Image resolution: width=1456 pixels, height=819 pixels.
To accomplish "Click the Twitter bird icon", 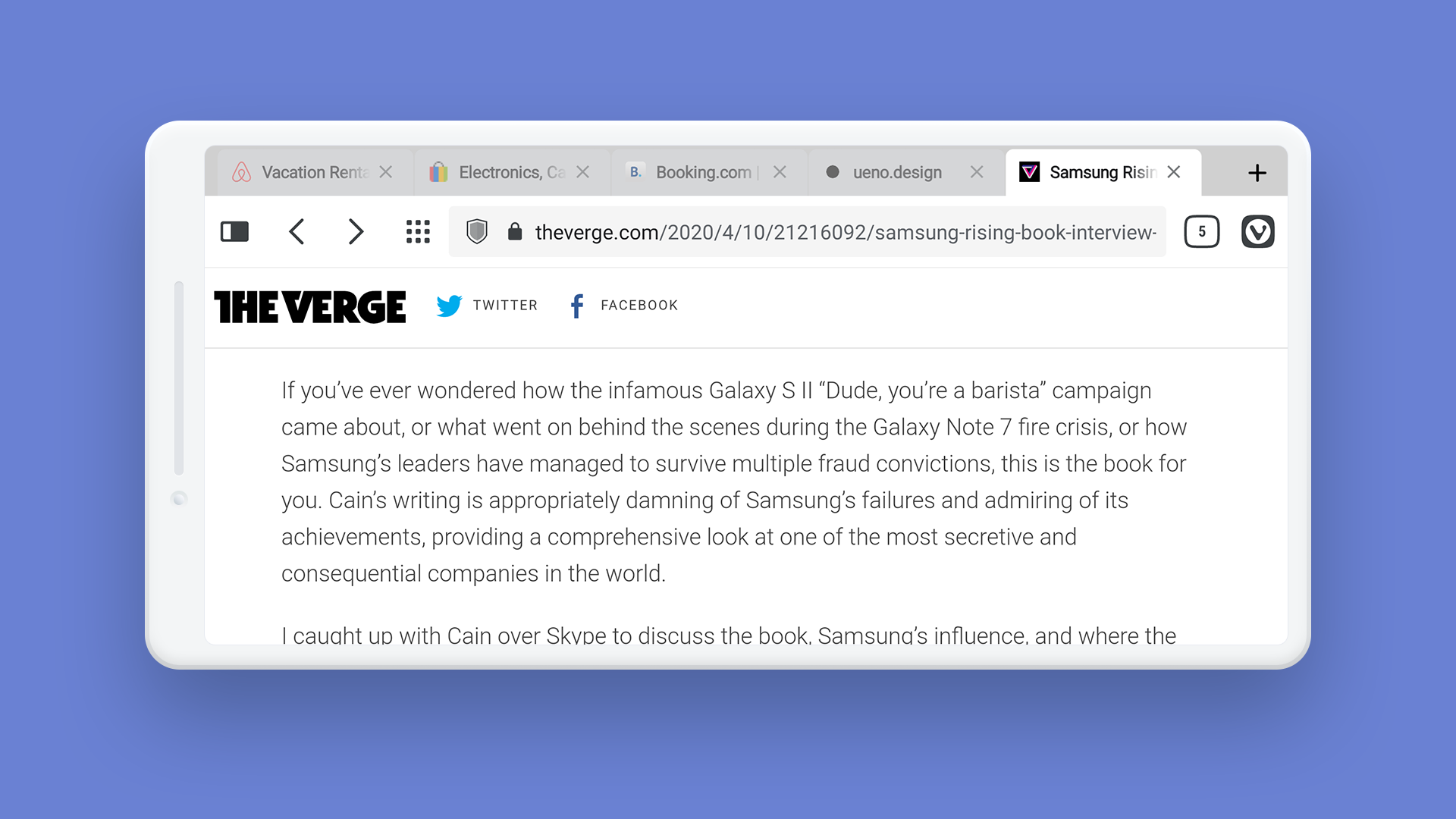I will (x=450, y=306).
